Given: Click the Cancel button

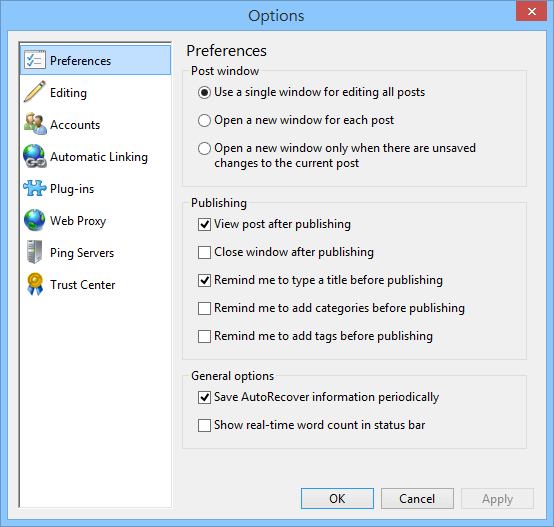Looking at the screenshot, I should (x=417, y=498).
